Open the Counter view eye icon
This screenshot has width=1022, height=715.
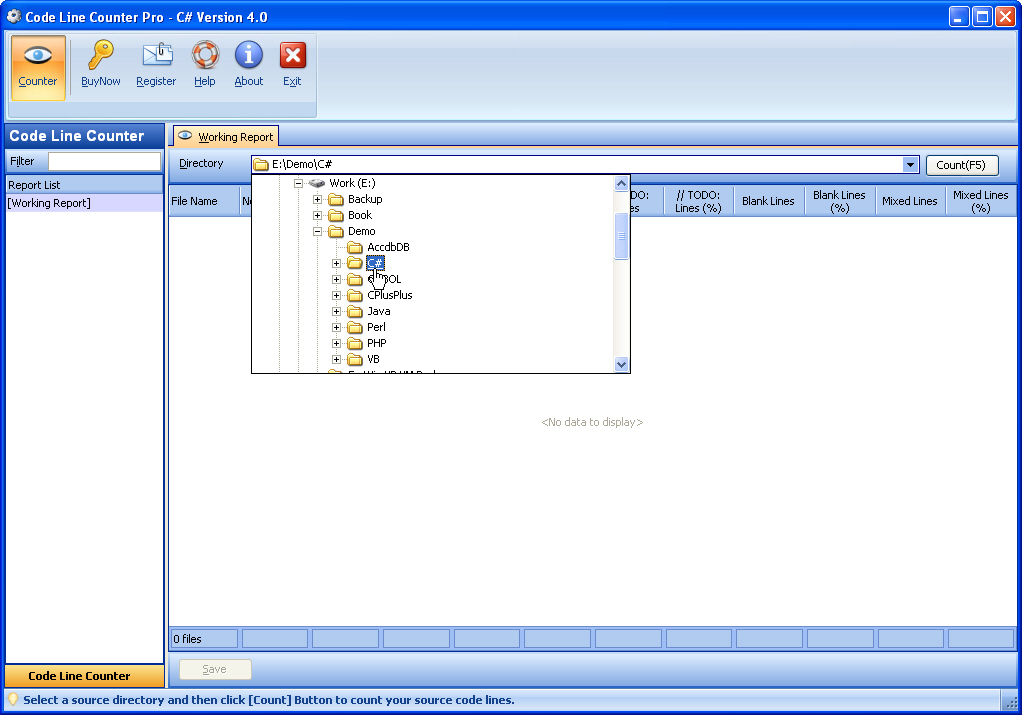[38, 55]
